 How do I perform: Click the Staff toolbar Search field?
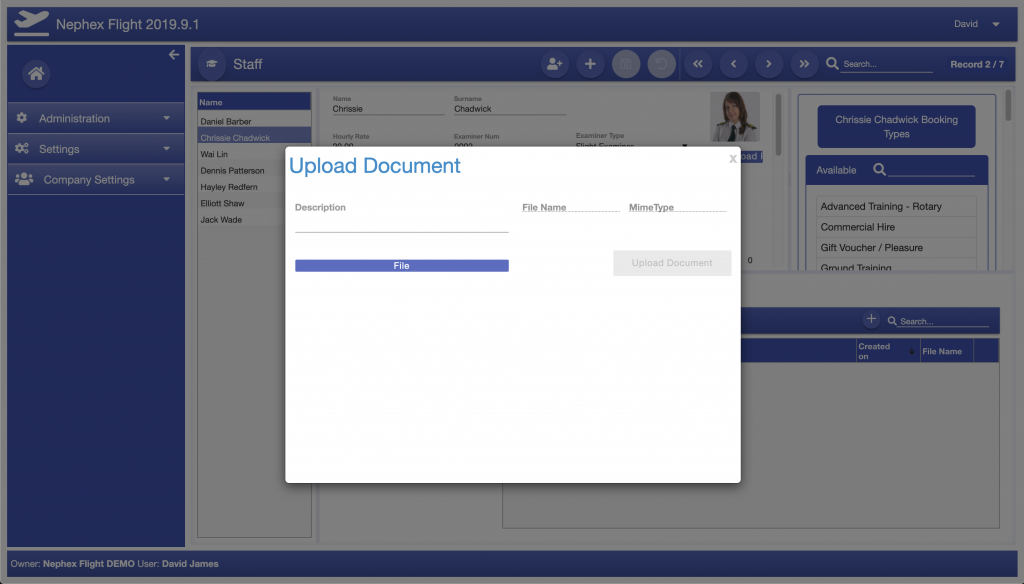coord(886,64)
